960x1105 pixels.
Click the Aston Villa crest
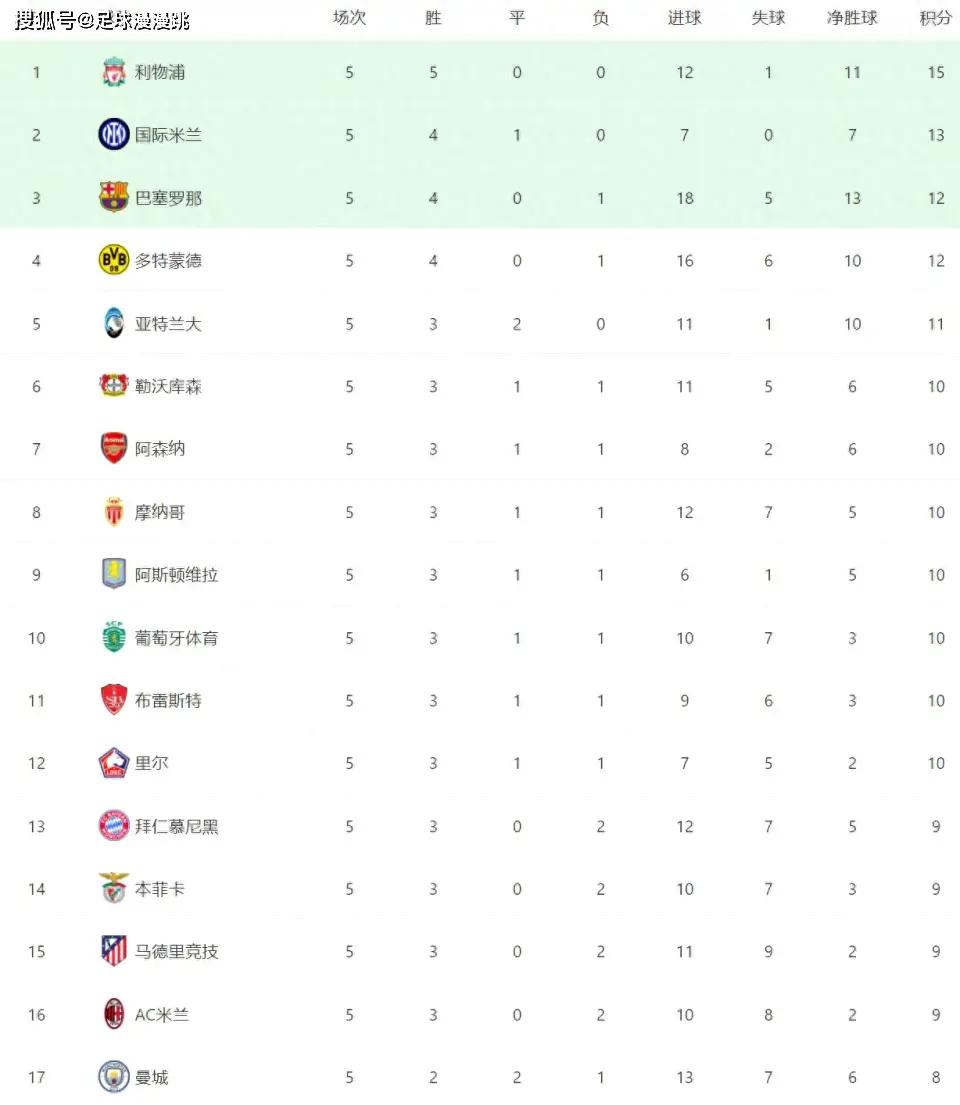click(x=113, y=574)
